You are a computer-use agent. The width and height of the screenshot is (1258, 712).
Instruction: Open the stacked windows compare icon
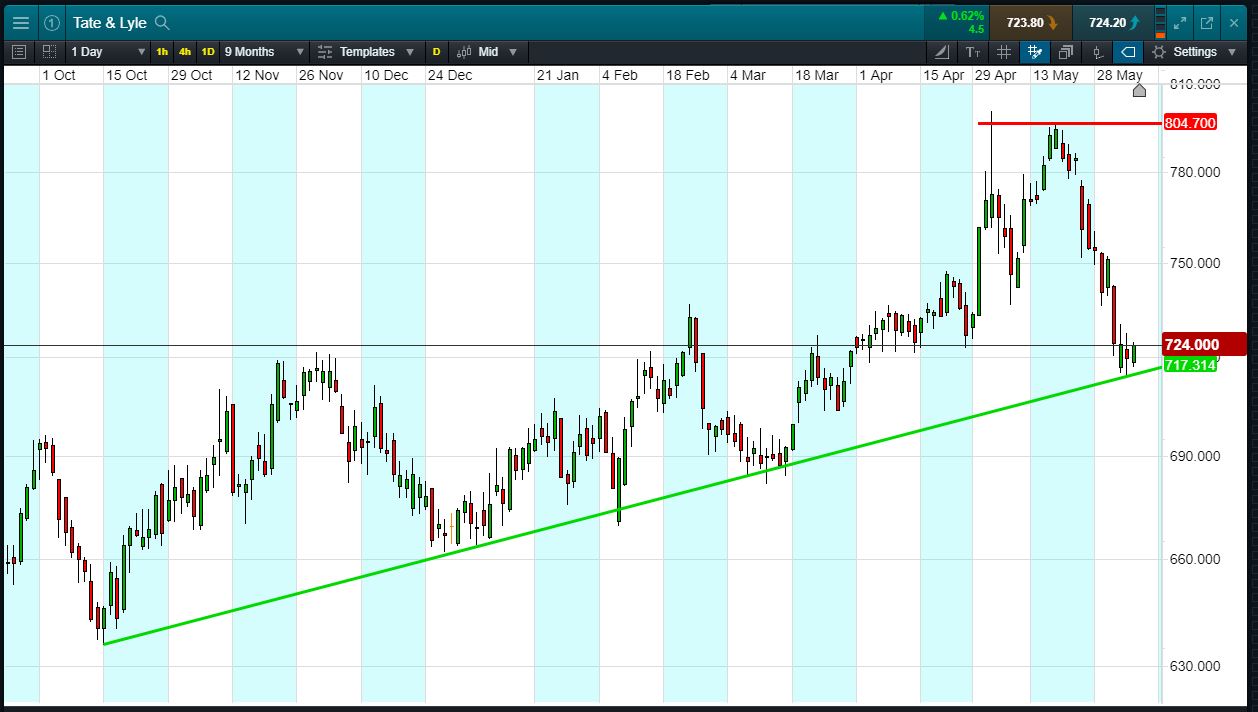pos(1066,52)
